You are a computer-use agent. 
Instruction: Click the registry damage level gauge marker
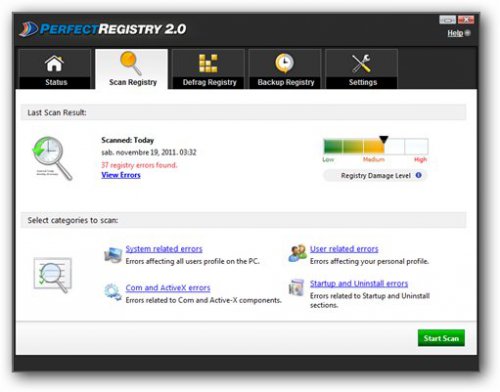point(384,139)
